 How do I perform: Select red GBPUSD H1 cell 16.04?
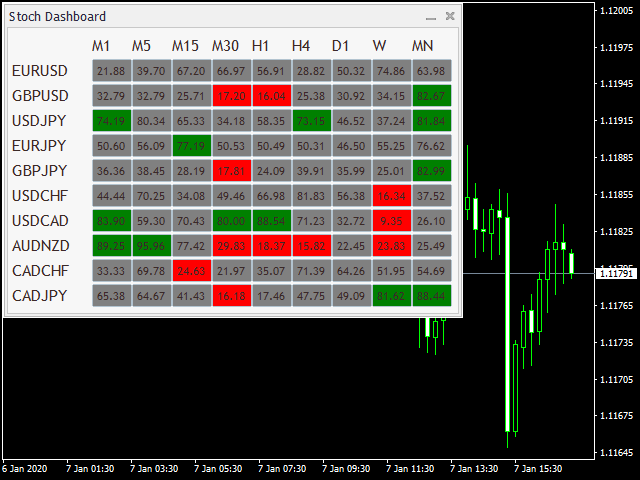271,96
